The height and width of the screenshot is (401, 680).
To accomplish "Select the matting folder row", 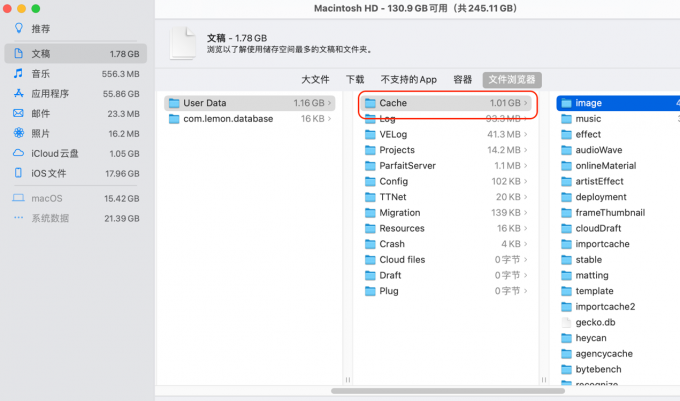I will tap(618, 275).
